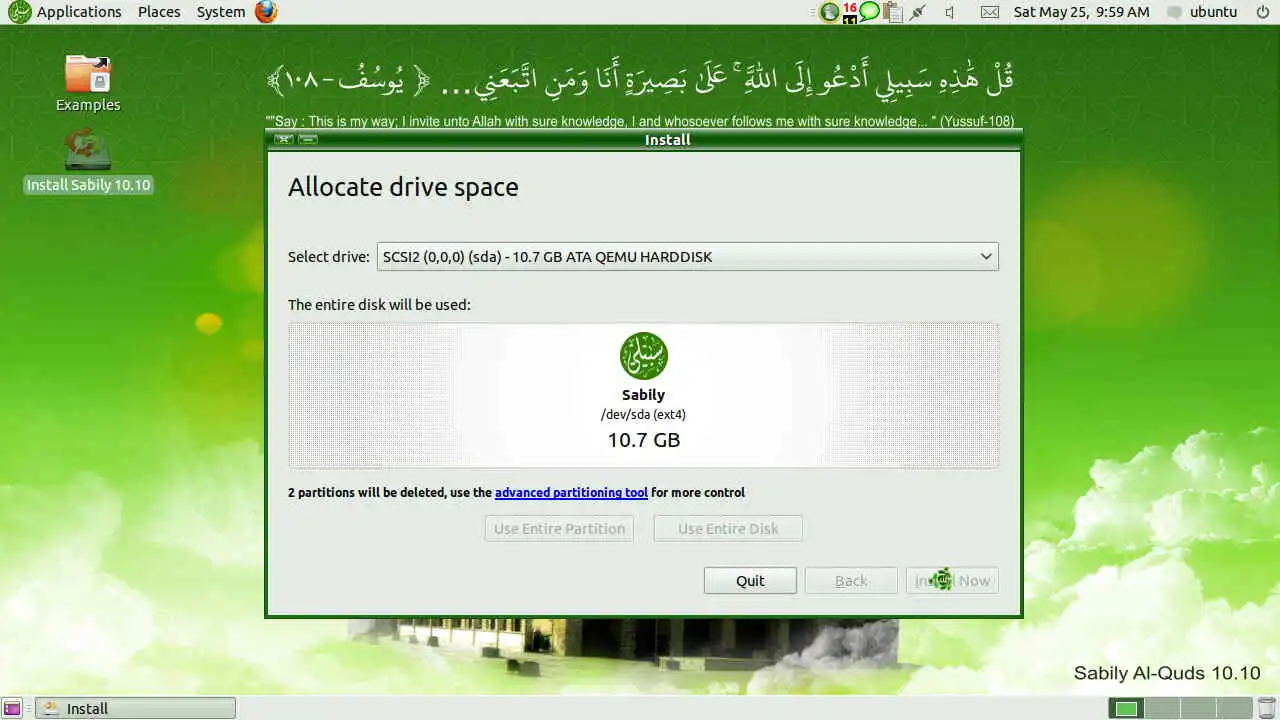
Task: Switch to the last workspace in switcher
Action: 1234,709
